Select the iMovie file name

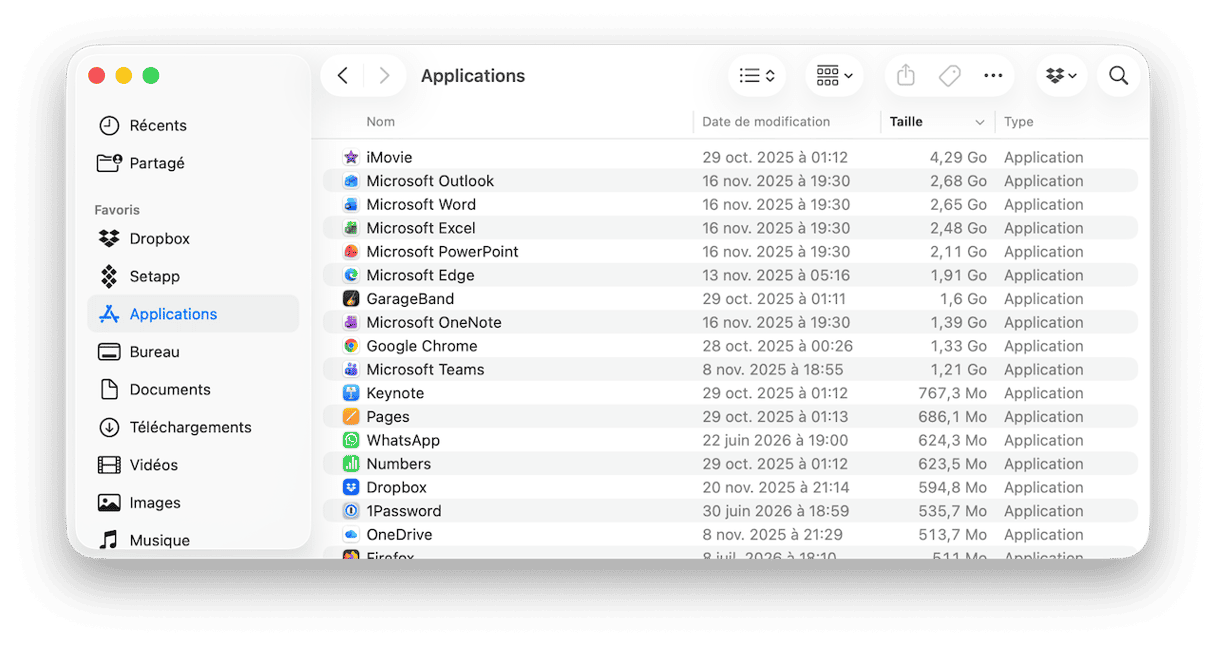[x=389, y=157]
